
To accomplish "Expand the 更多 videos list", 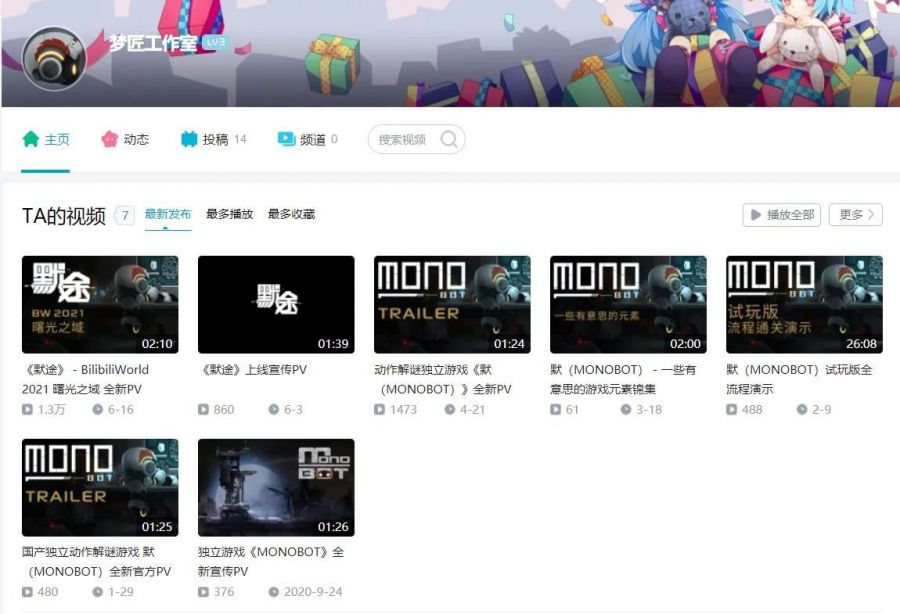I will point(856,215).
